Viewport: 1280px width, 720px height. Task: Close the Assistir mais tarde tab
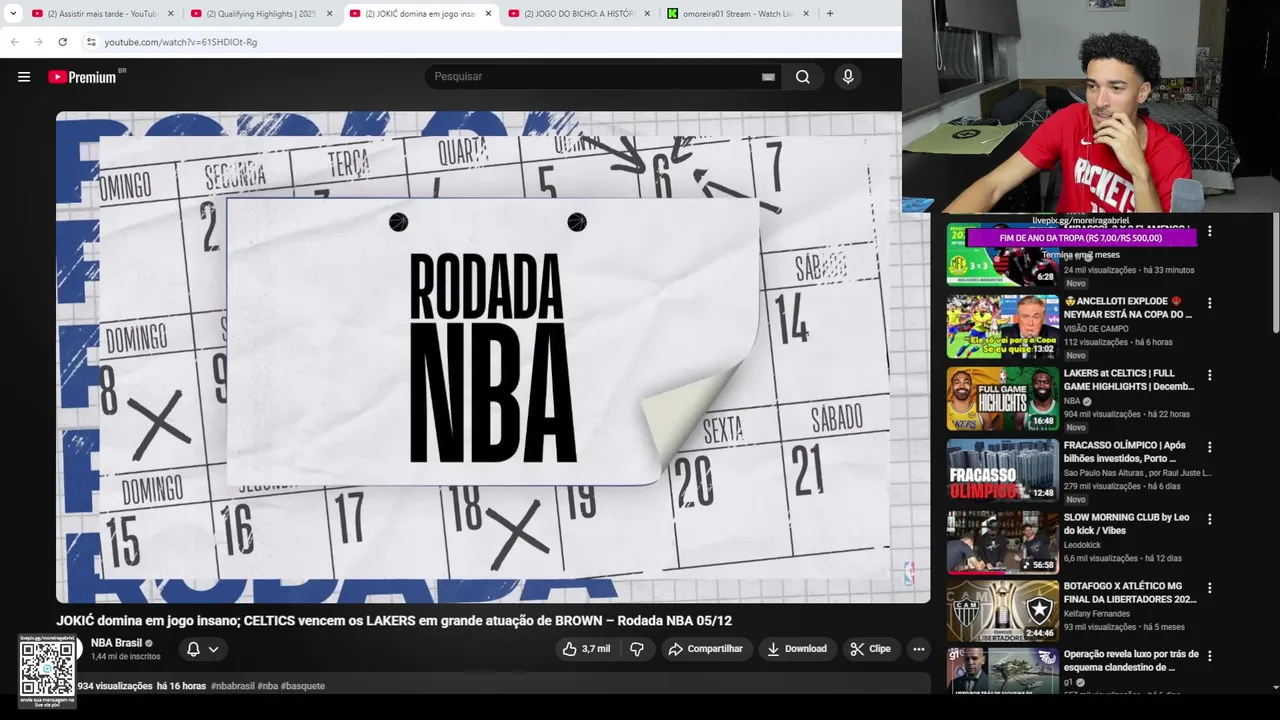point(170,14)
